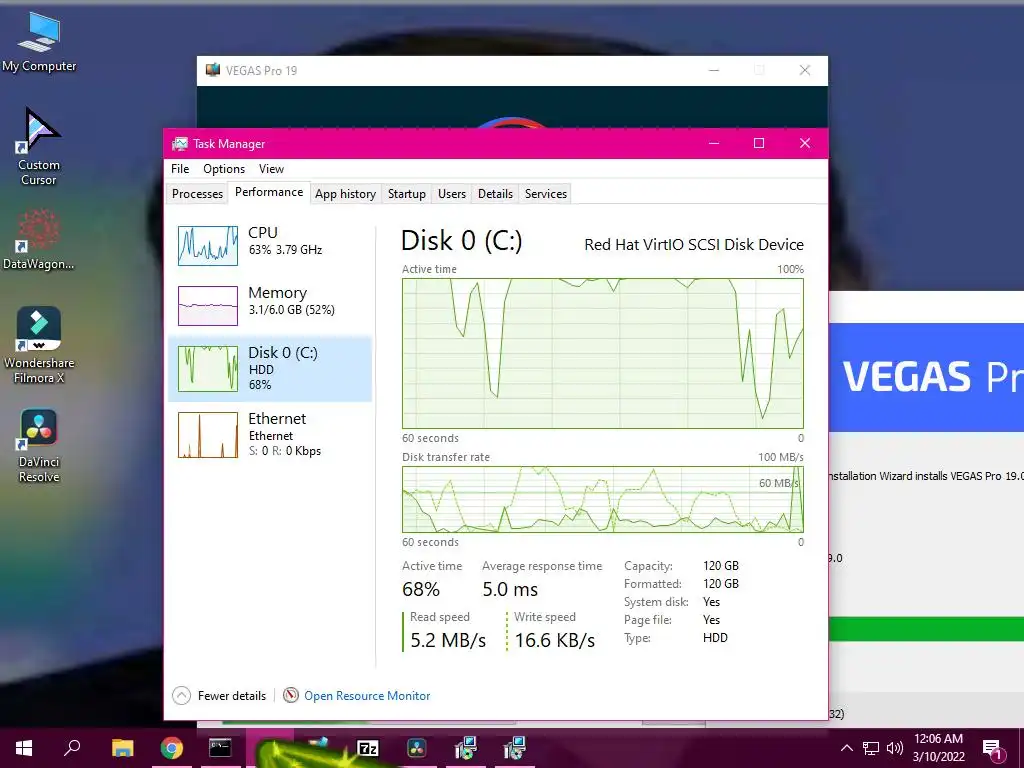Click the VEGAS Pro installer green progress bar
1024x768 pixels.
click(926, 628)
